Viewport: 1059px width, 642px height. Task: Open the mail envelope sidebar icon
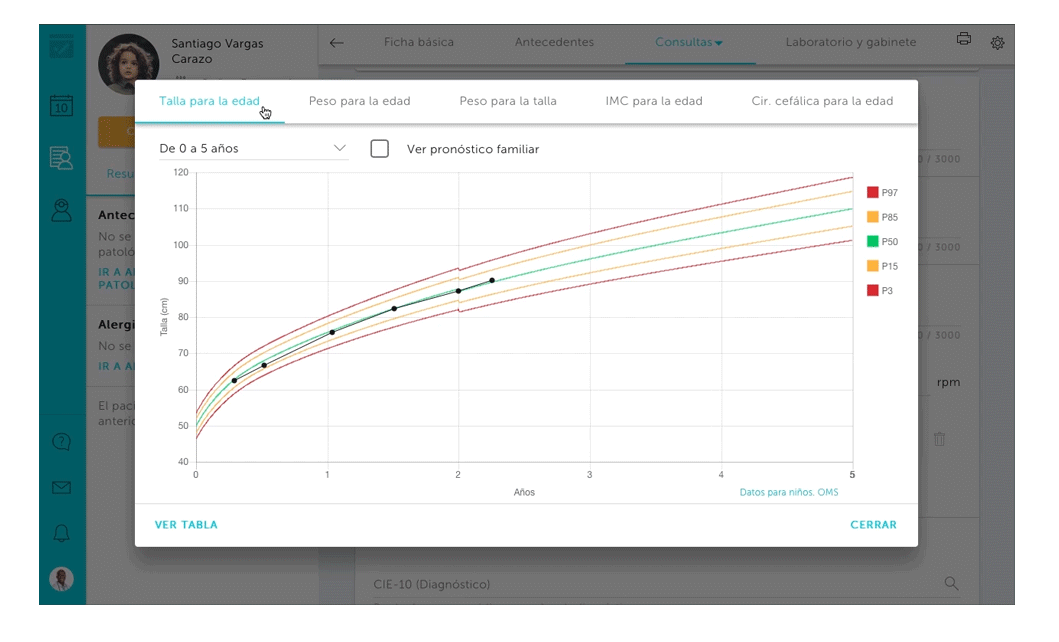pyautogui.click(x=61, y=487)
